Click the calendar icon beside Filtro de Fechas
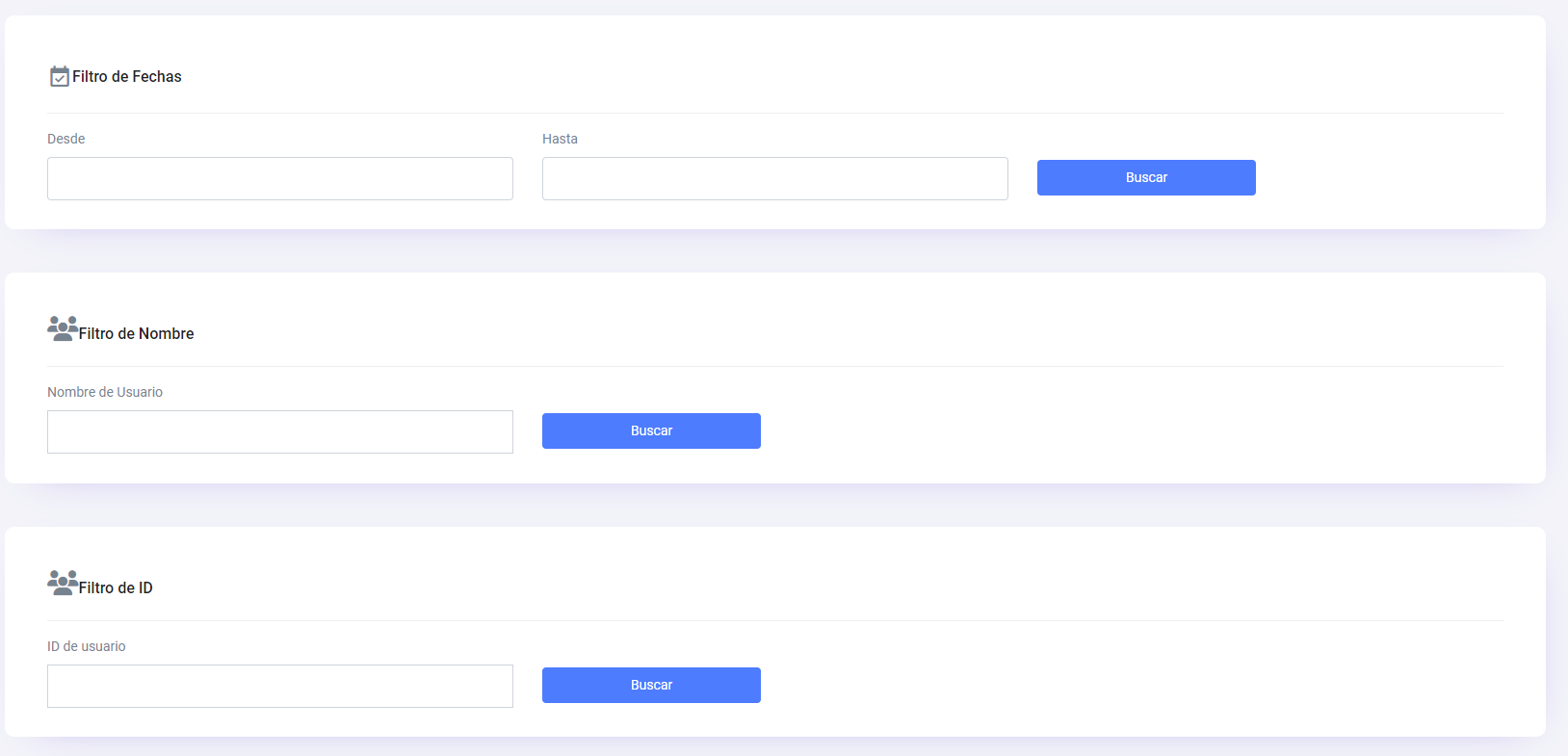Viewport: 1568px width, 756px height. pyautogui.click(x=59, y=76)
